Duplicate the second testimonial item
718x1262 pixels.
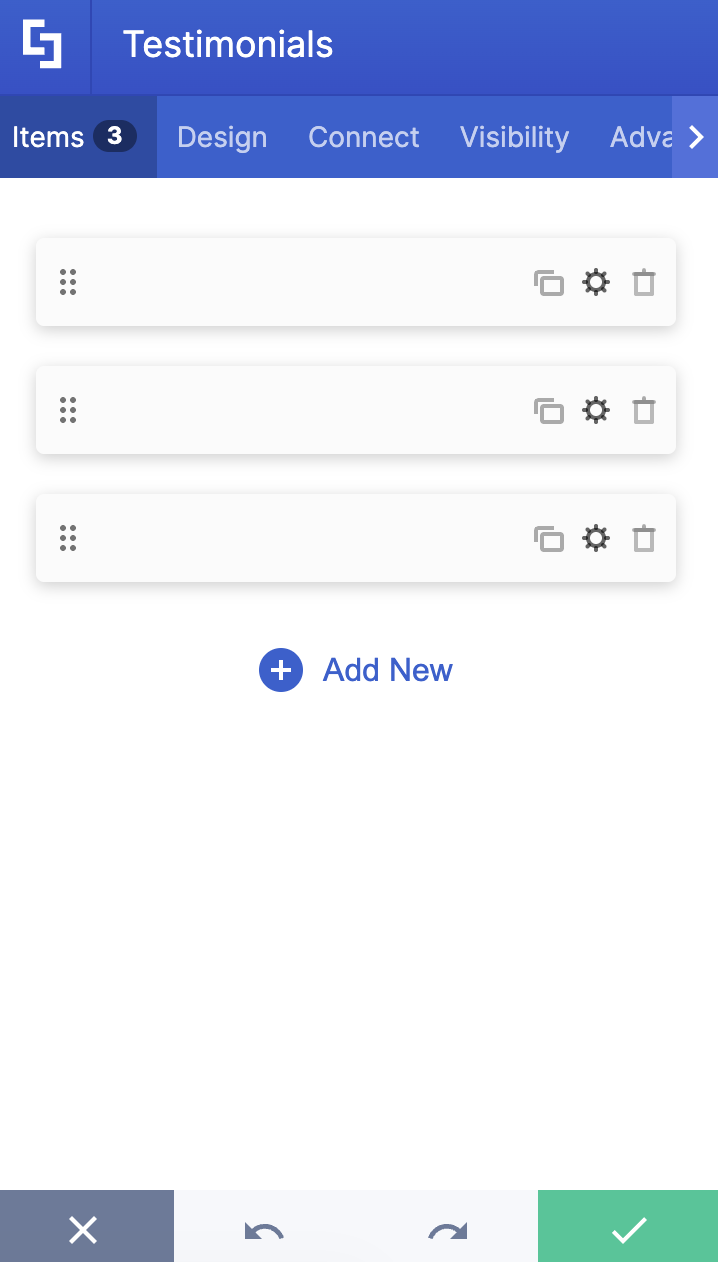(x=549, y=410)
